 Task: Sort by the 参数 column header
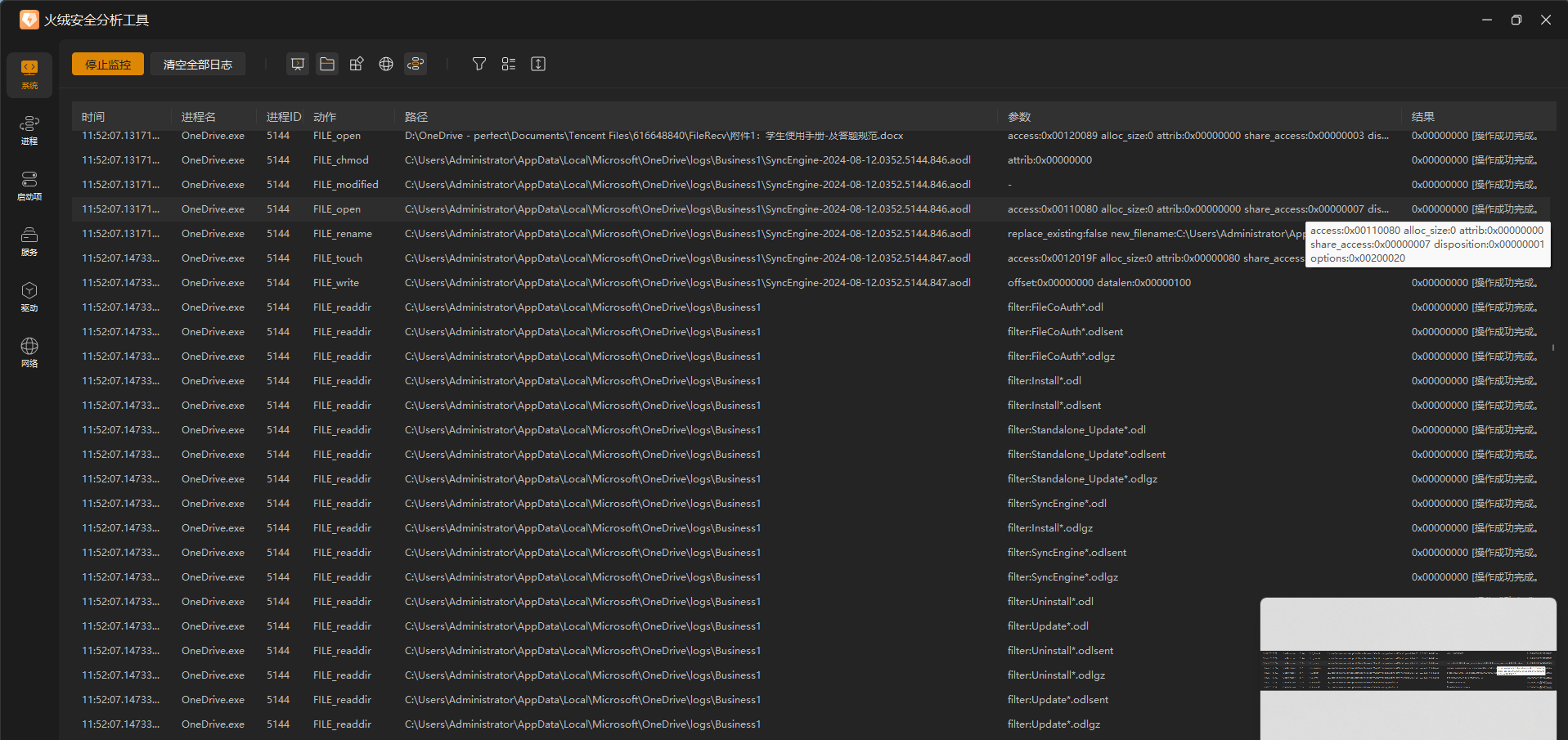pos(1019,117)
